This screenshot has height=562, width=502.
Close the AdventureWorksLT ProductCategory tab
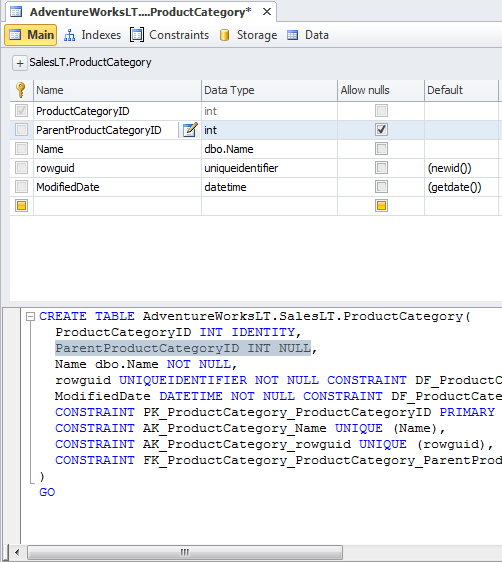point(267,12)
